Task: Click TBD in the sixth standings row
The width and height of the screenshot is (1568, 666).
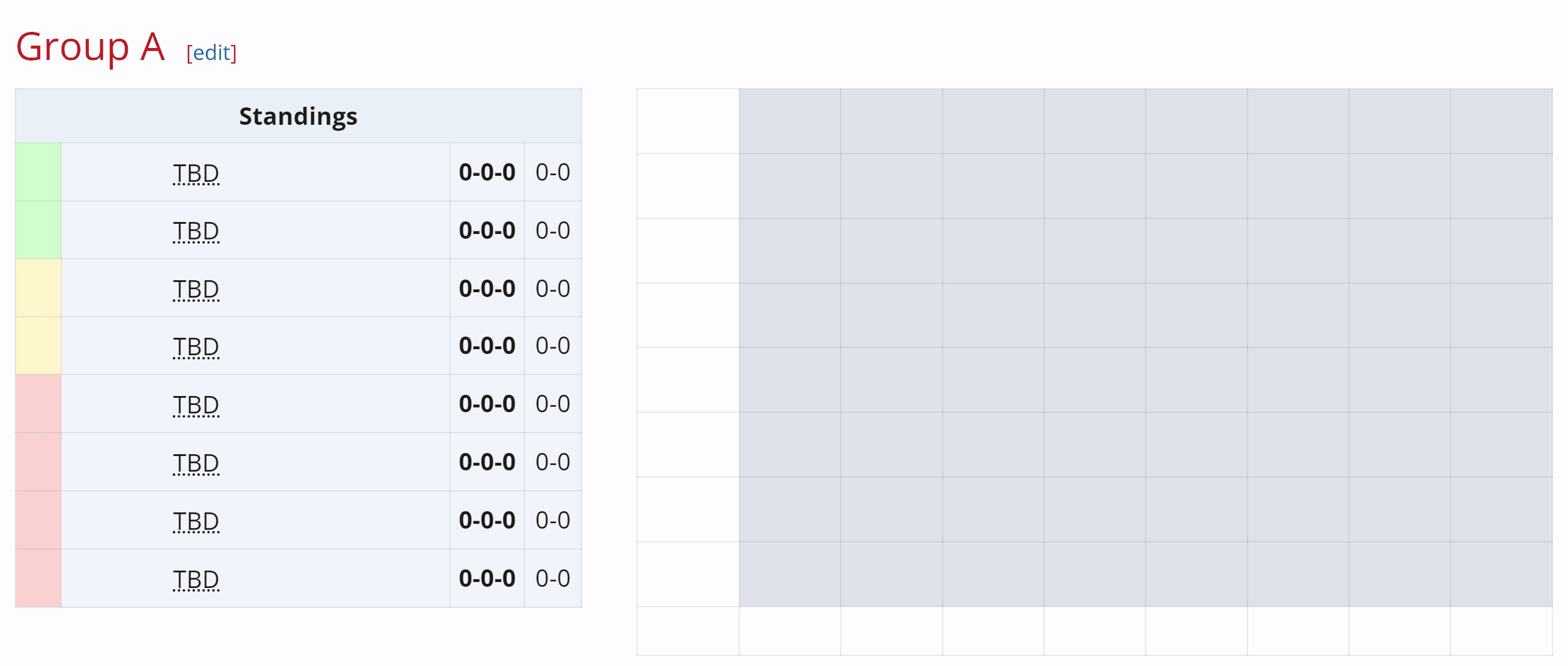Action: tap(196, 463)
